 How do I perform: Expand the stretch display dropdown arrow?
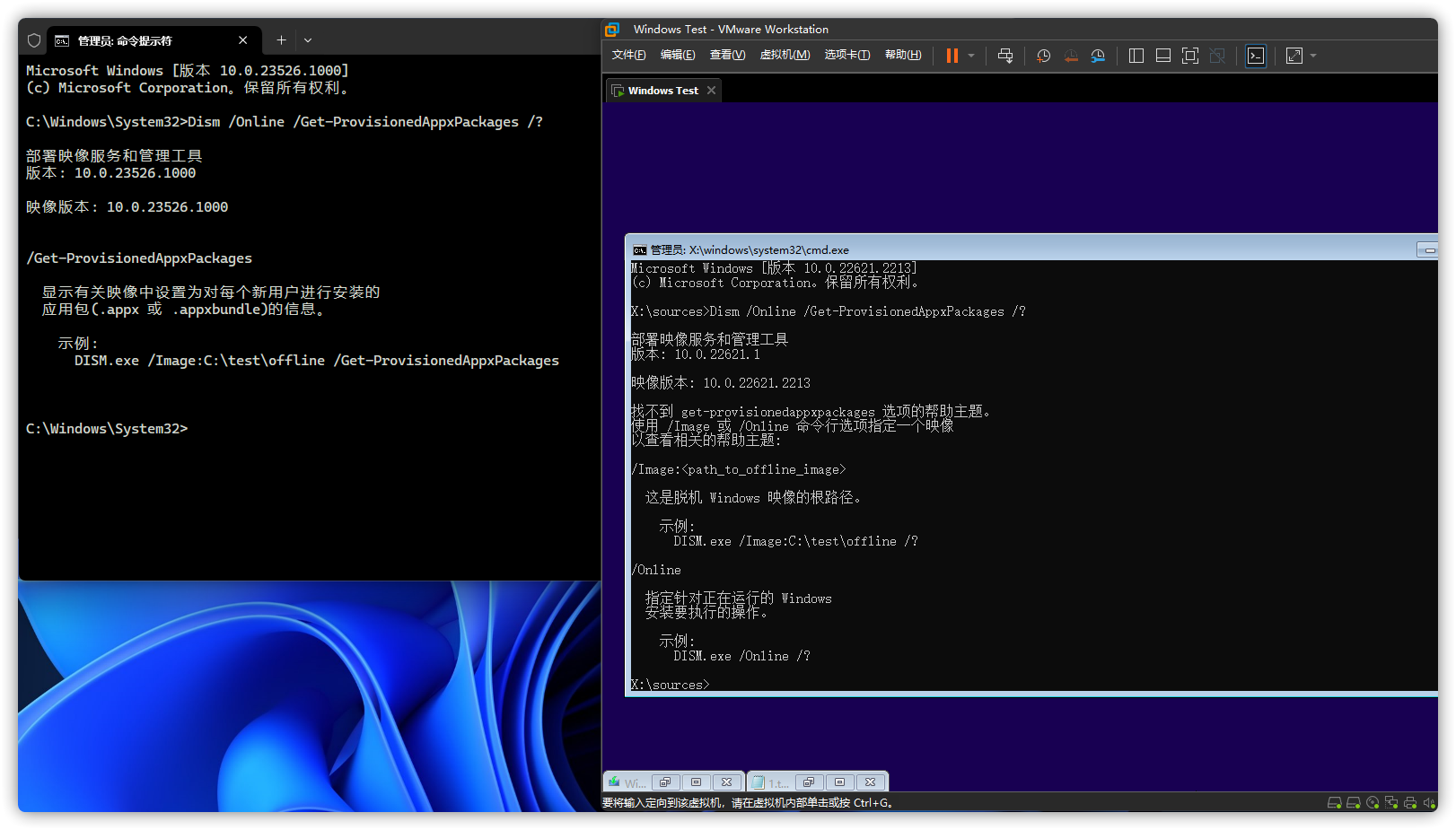1313,56
